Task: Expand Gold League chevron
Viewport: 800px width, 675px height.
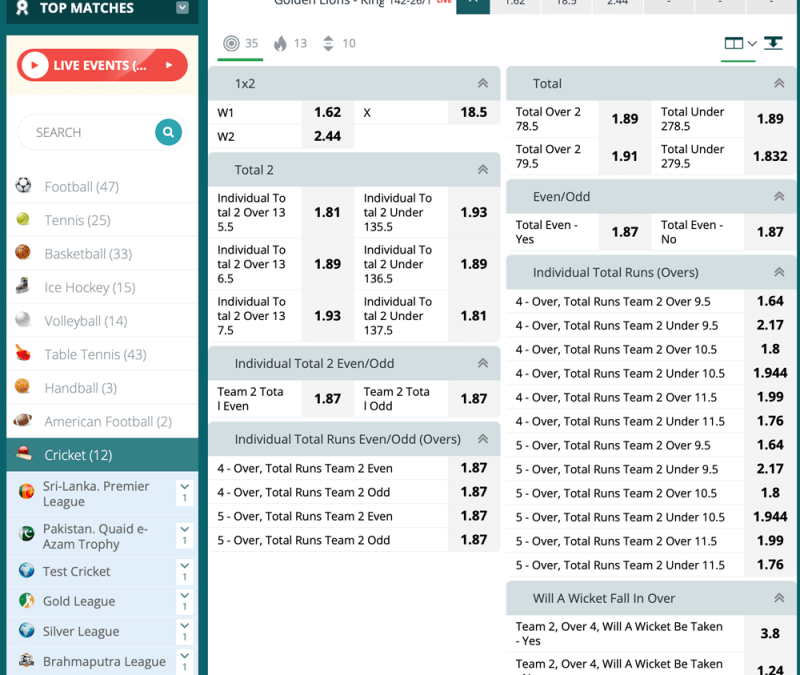Action: (x=185, y=601)
